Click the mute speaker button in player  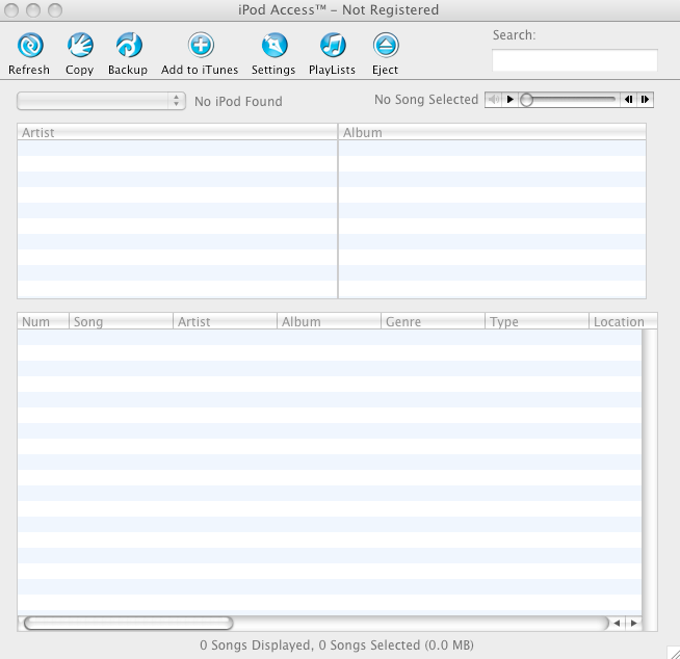click(494, 100)
